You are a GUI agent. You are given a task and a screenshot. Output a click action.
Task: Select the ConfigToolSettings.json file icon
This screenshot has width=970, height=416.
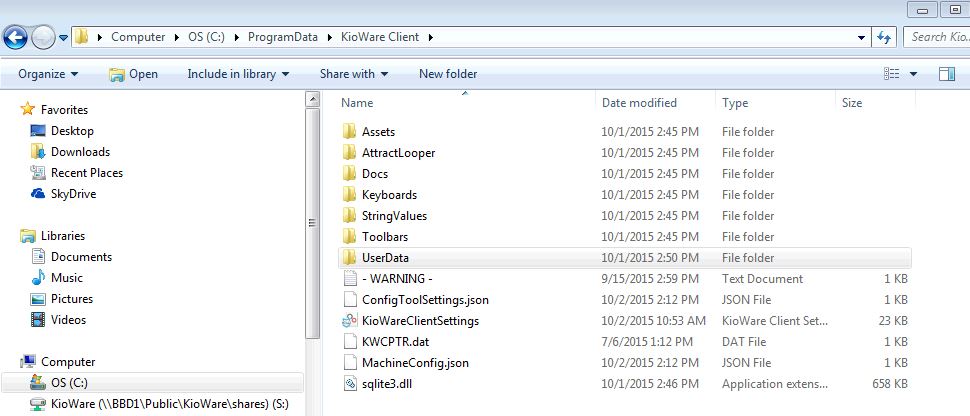[350, 300]
